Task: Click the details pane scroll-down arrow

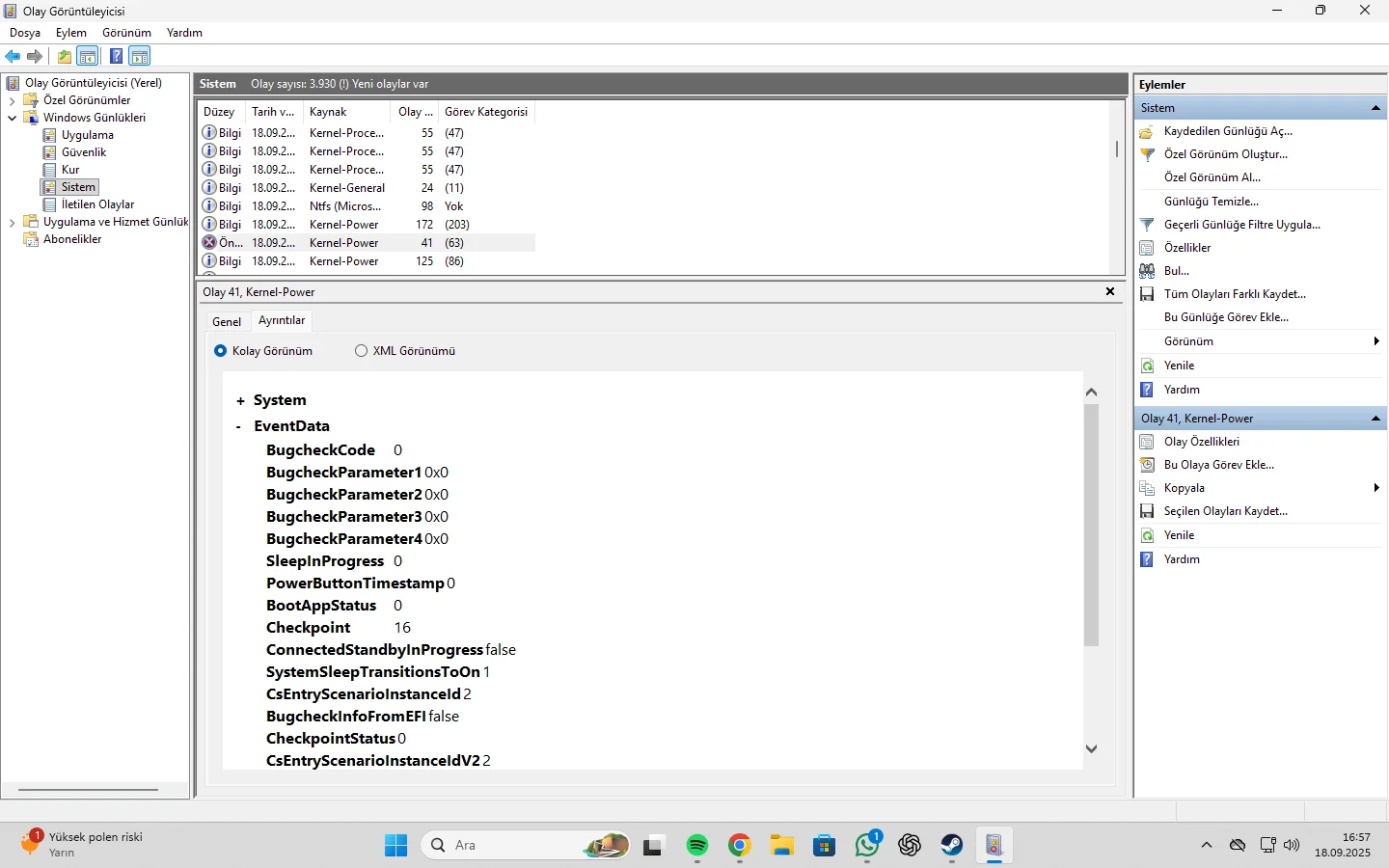Action: (x=1092, y=748)
